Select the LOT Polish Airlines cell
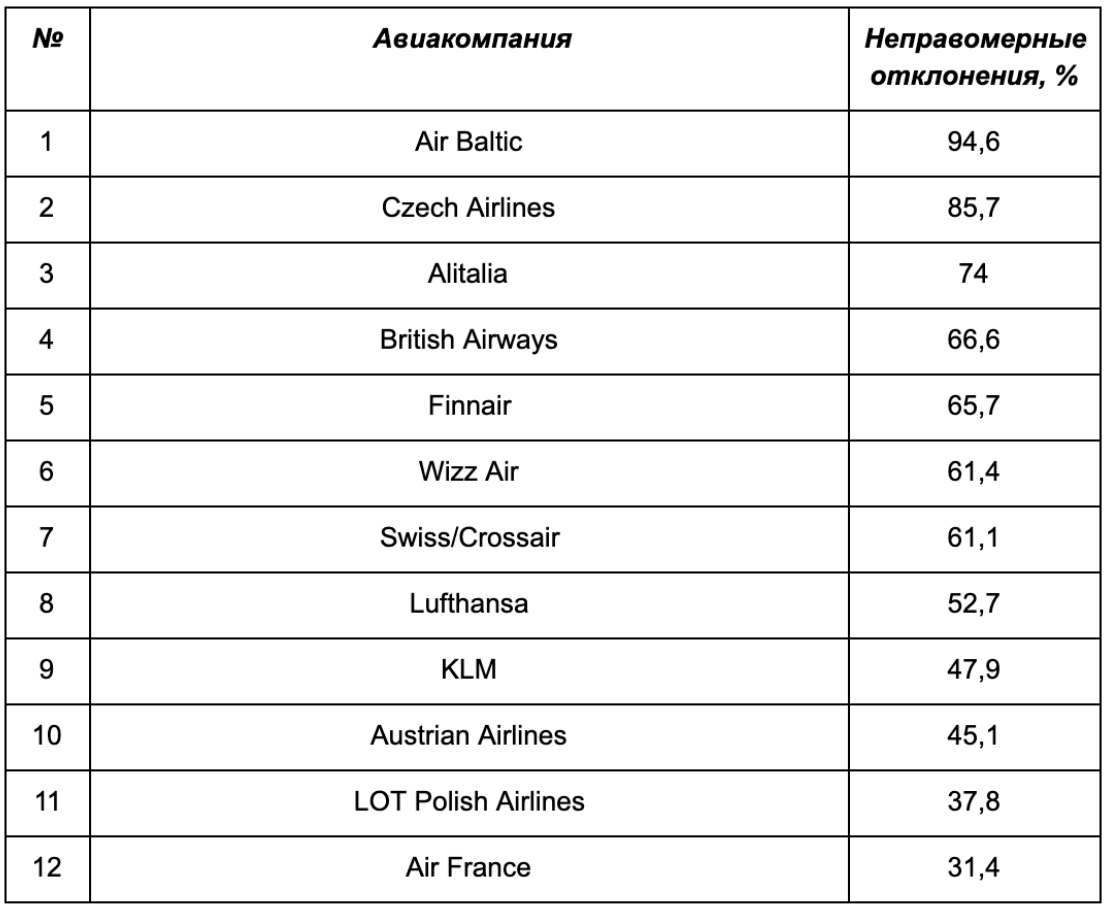This screenshot has width=1108, height=910. (468, 801)
